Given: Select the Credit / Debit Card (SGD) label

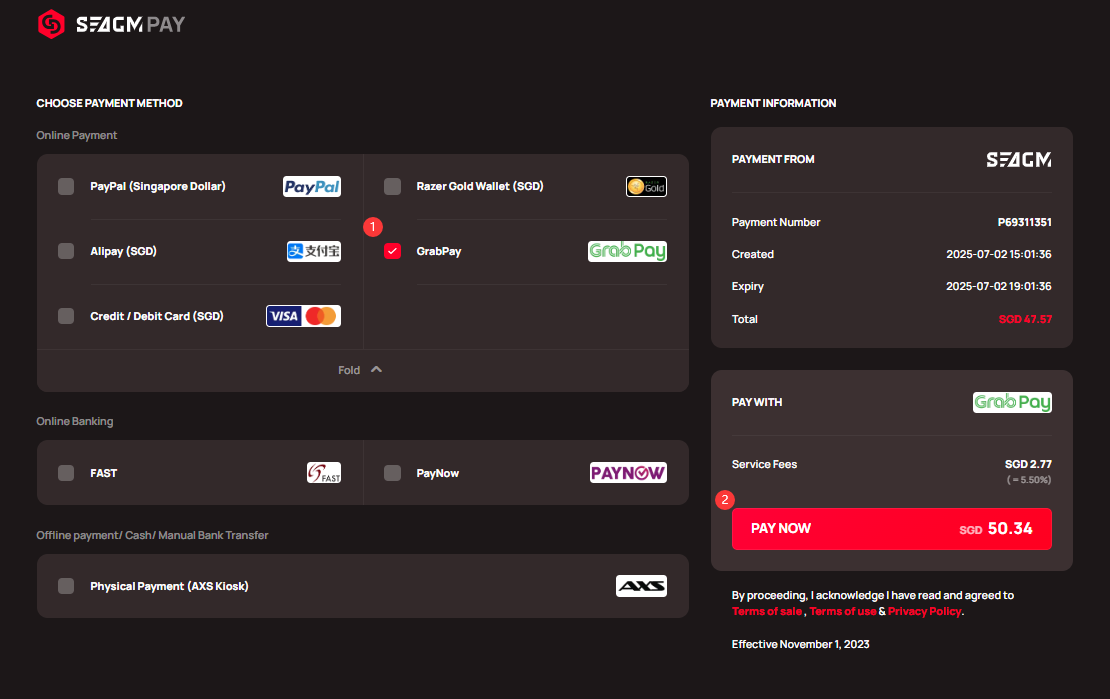Looking at the screenshot, I should pyautogui.click(x=156, y=316).
